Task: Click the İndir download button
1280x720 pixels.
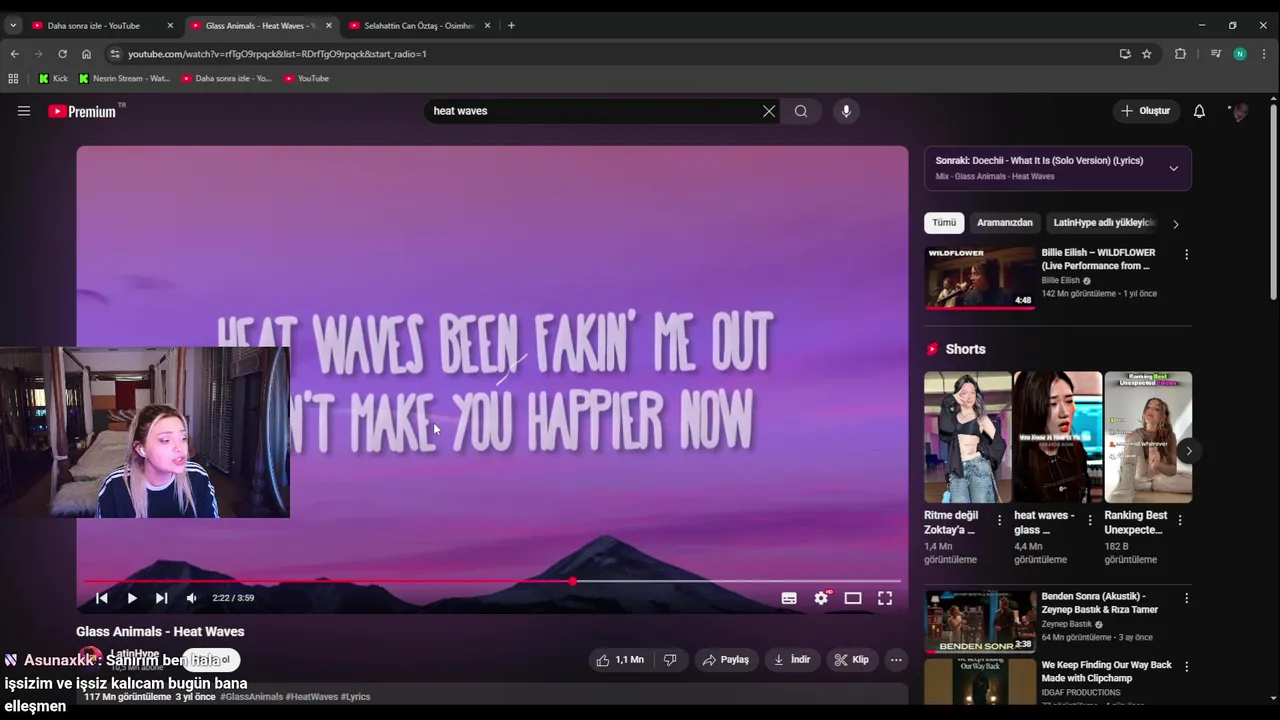Action: point(792,660)
